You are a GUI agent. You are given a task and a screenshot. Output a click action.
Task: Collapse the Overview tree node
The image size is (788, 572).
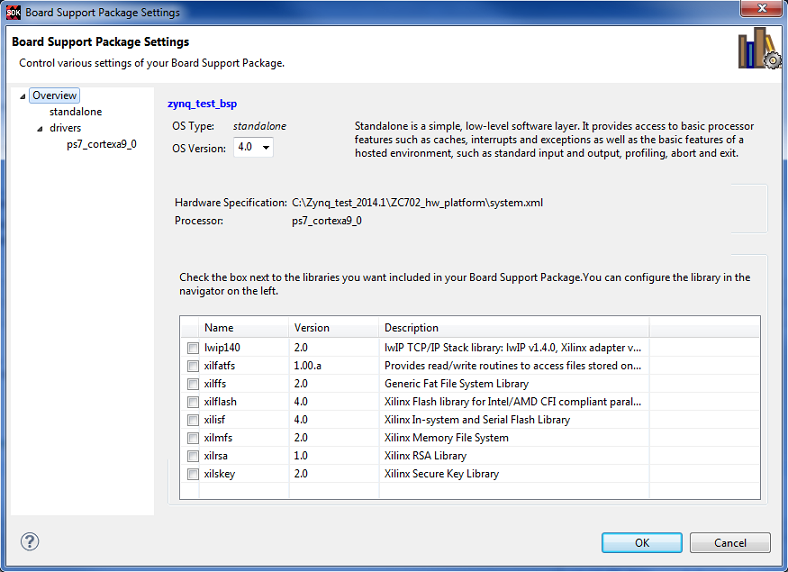coord(23,96)
